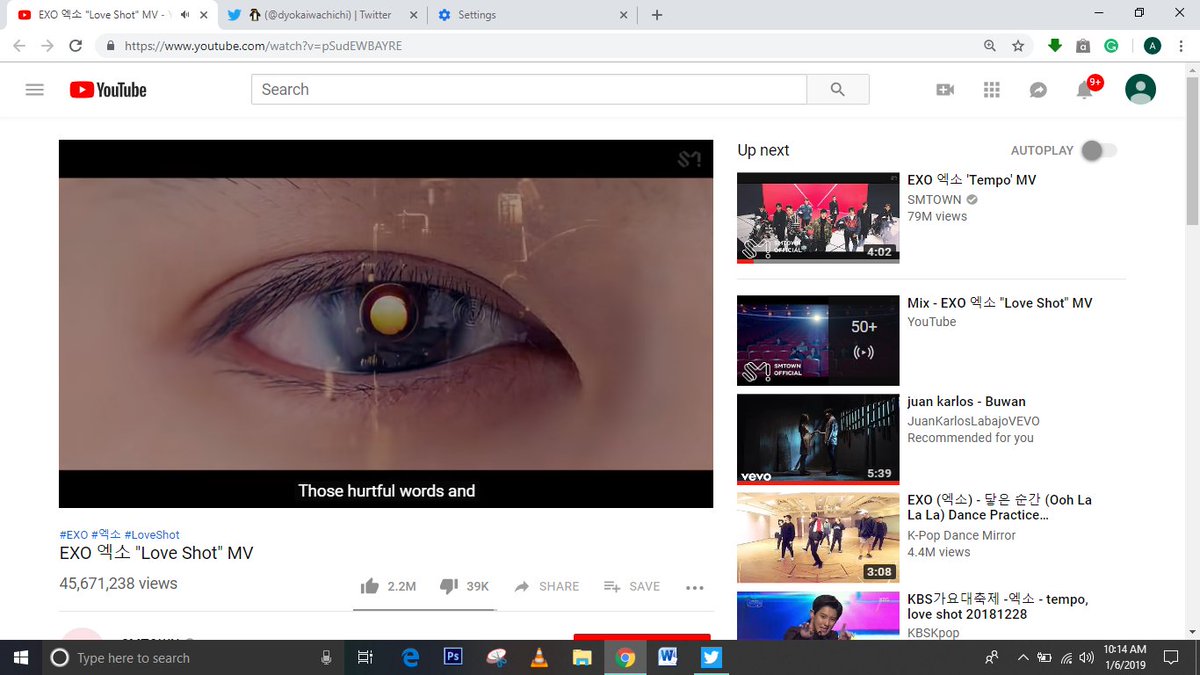Open the #EXO hashtag link
Viewport: 1200px width, 675px height.
(x=73, y=535)
